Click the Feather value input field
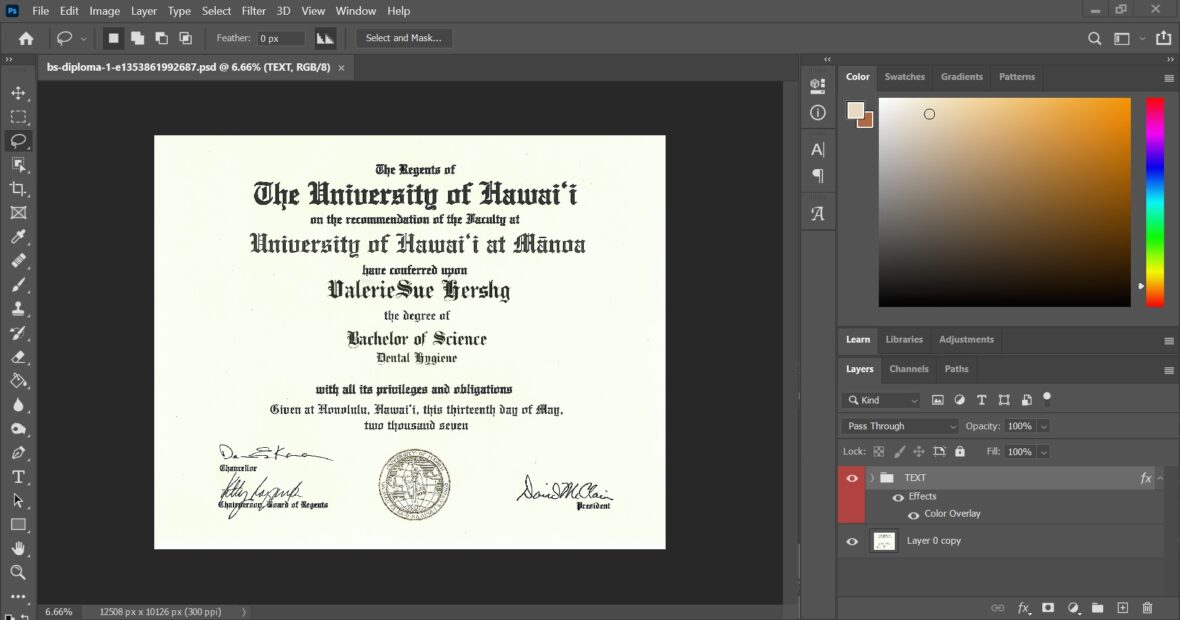Viewport: 1180px width, 620px height. (x=280, y=38)
